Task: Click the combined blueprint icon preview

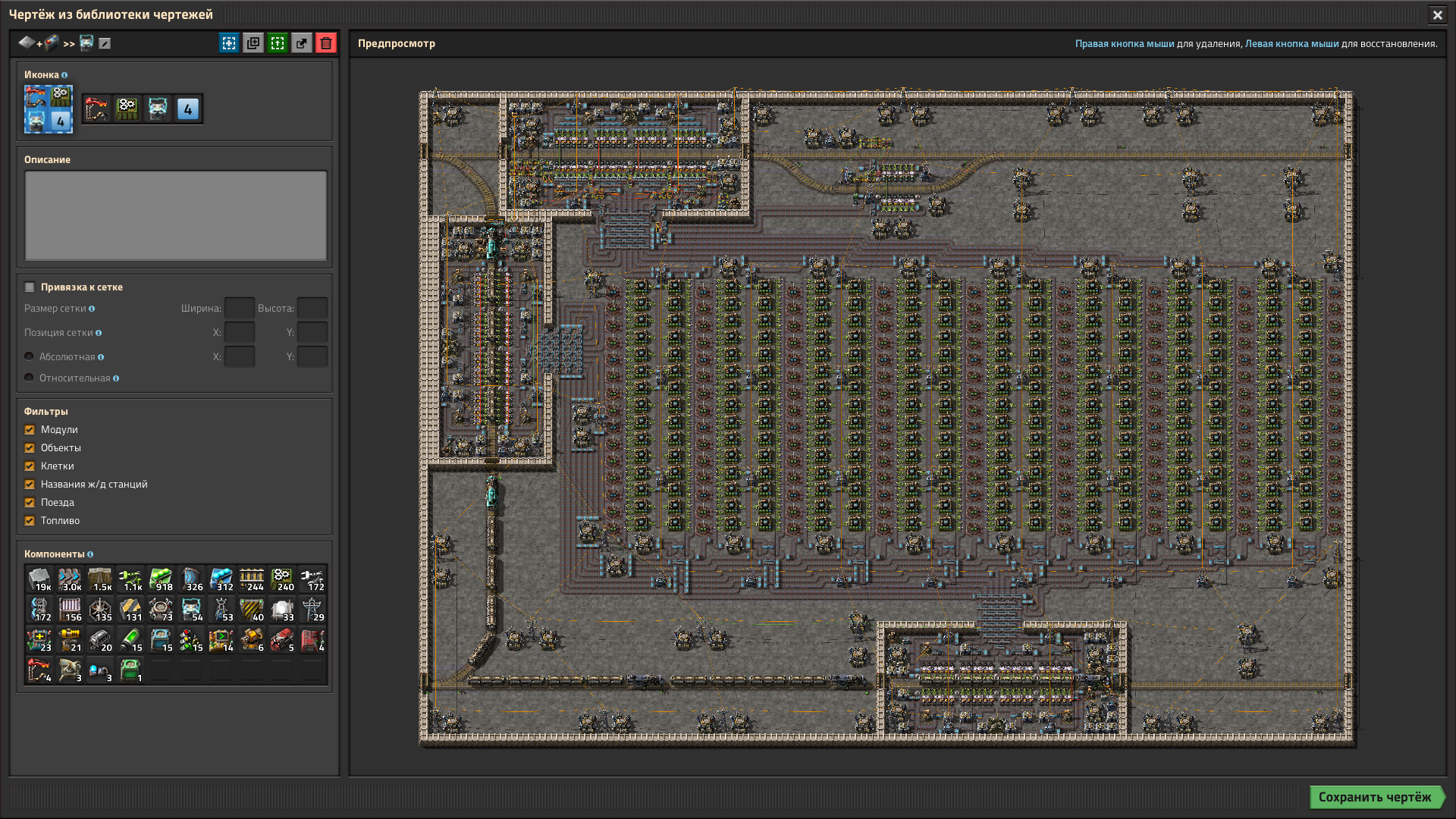Action: point(49,109)
